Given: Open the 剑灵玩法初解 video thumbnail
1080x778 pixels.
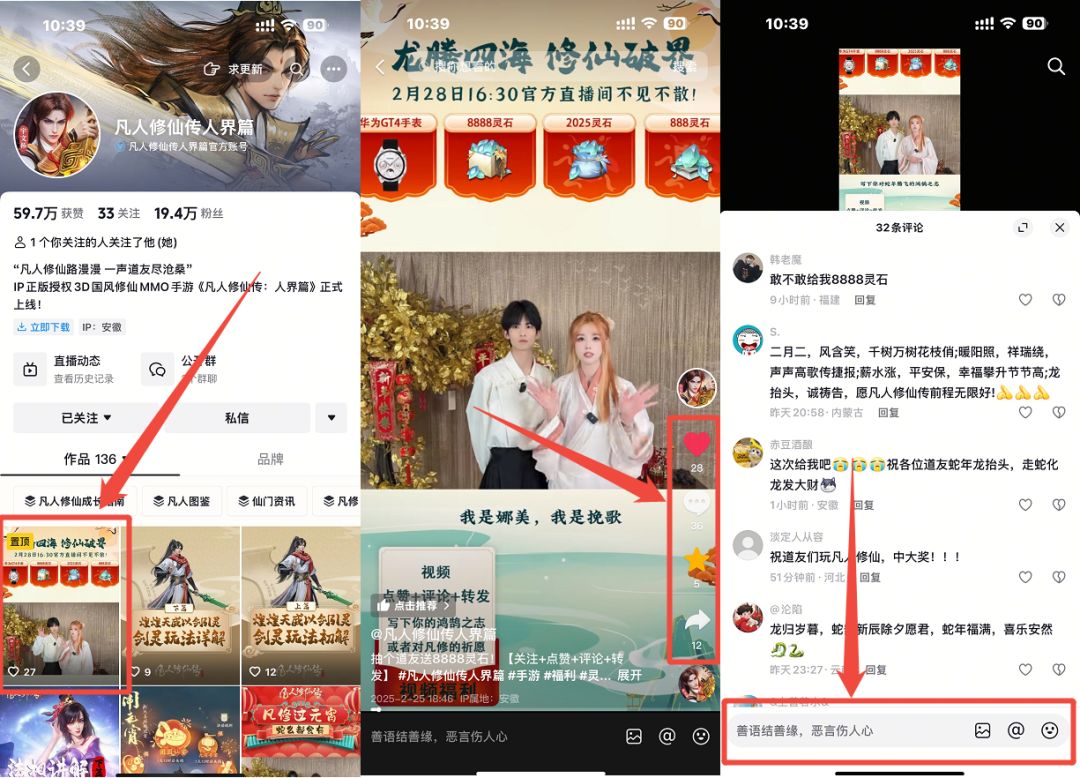Looking at the screenshot, I should click(x=300, y=605).
